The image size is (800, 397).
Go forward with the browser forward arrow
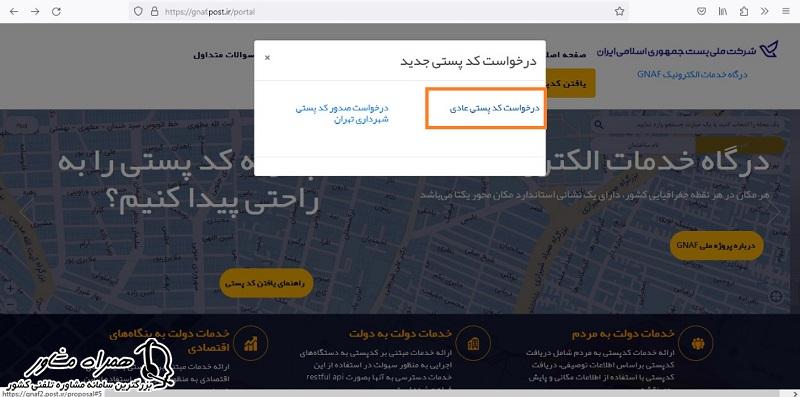point(35,11)
